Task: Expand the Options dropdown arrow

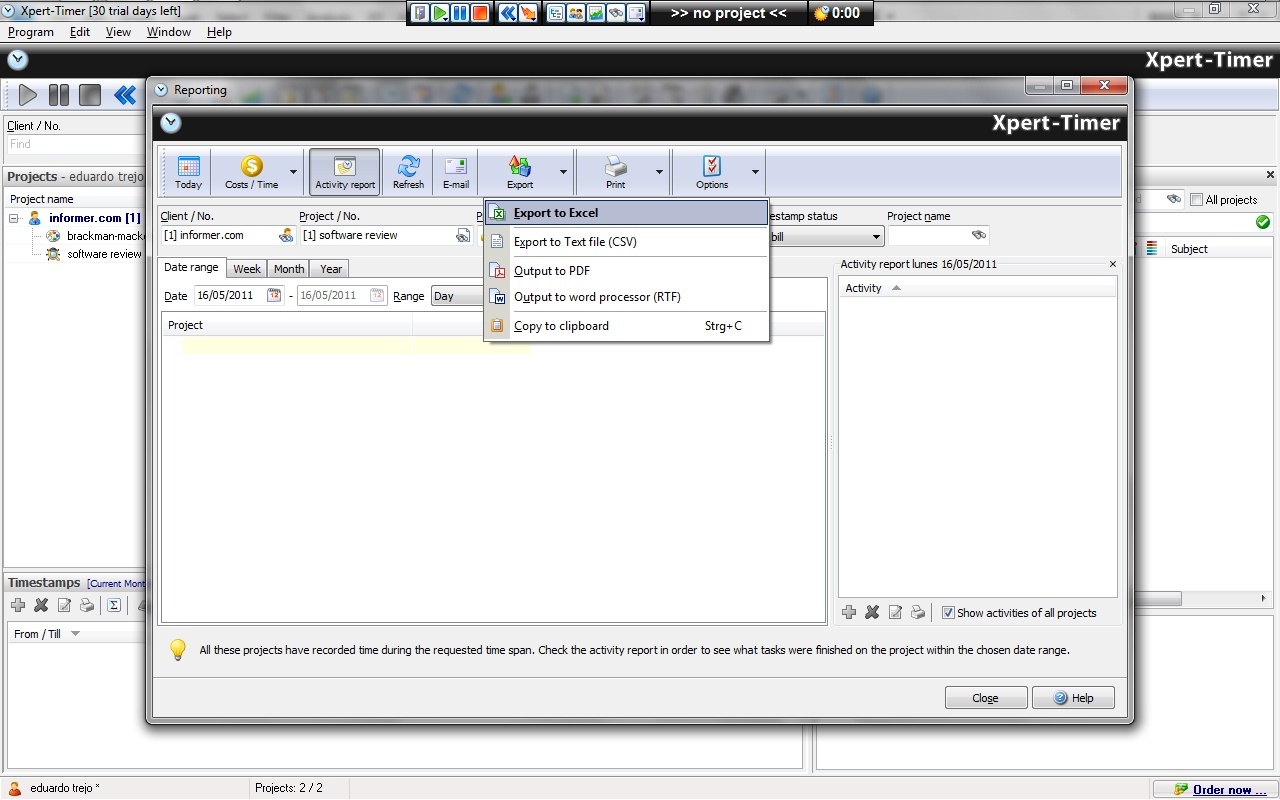Action: click(x=755, y=172)
